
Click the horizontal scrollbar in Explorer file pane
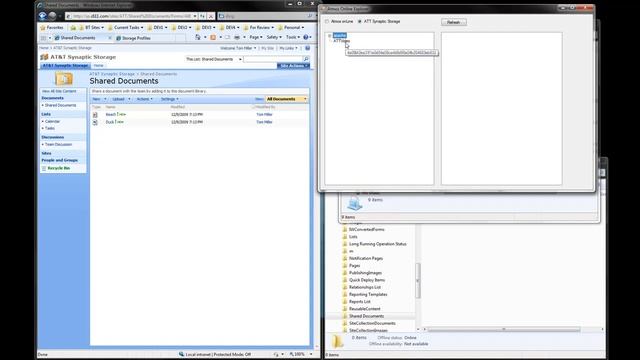[504, 329]
